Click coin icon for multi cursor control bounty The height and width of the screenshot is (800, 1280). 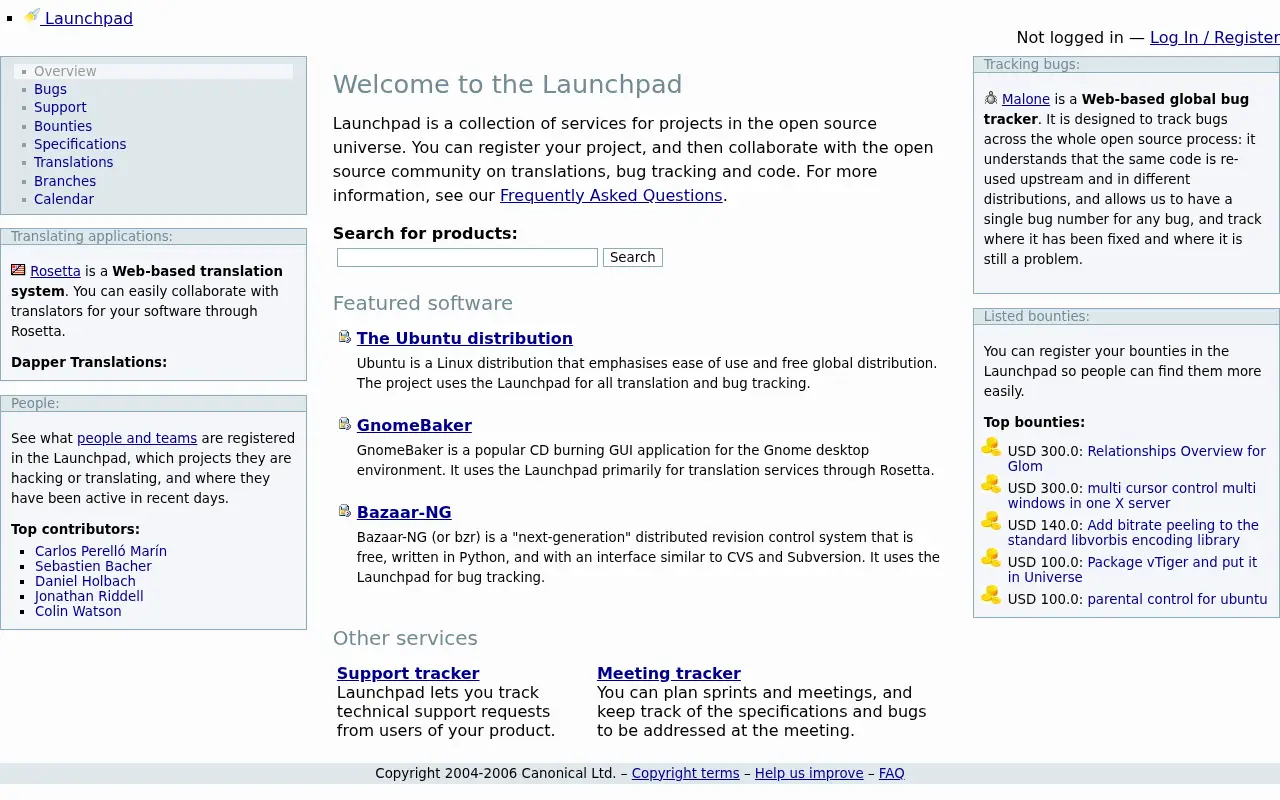click(991, 484)
